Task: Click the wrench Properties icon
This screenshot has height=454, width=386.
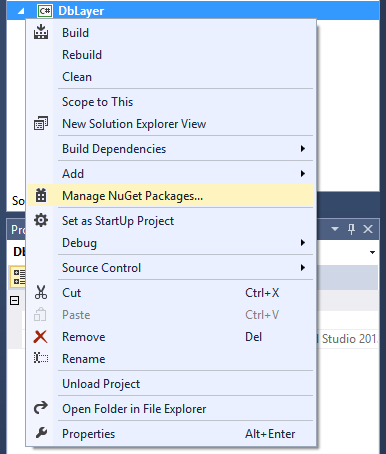Action: (41, 433)
